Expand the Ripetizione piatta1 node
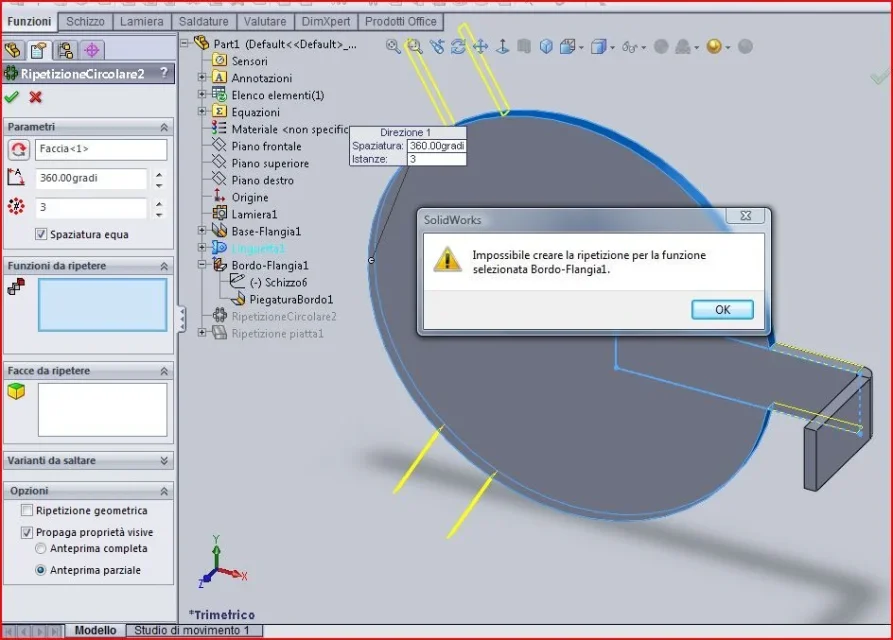Image resolution: width=893 pixels, height=640 pixels. pos(202,332)
